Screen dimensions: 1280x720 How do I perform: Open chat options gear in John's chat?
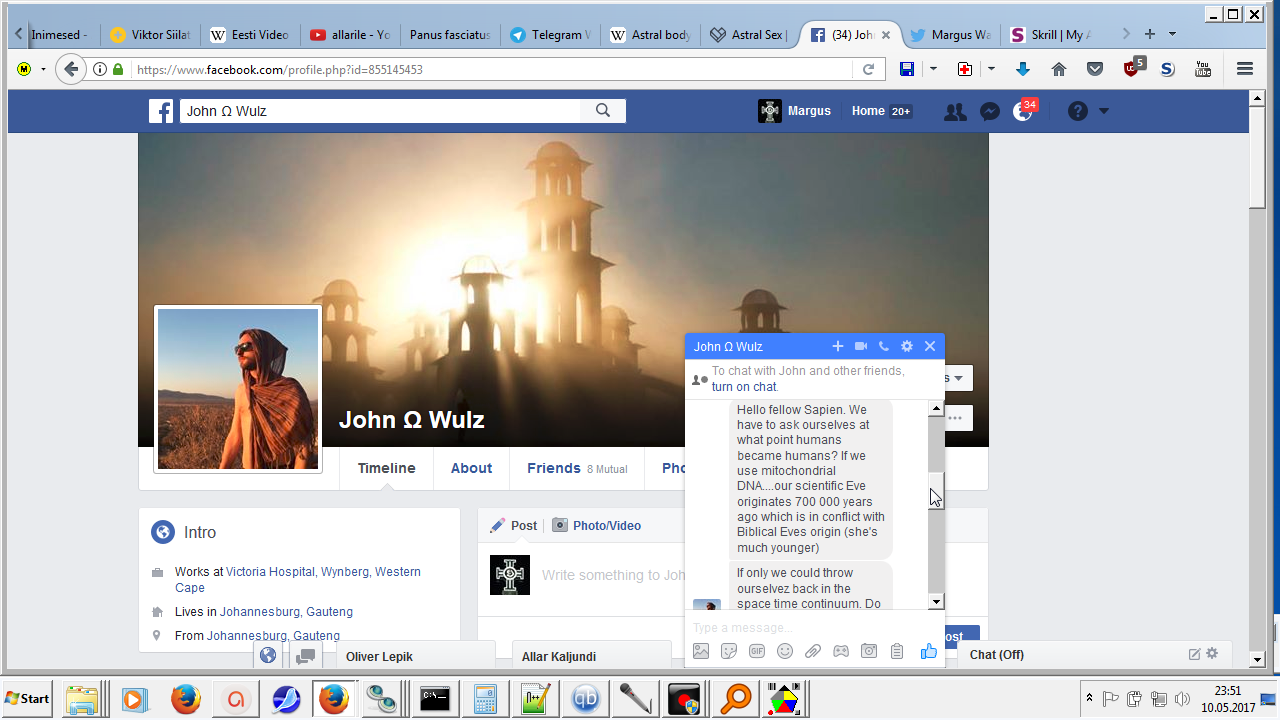pos(907,346)
